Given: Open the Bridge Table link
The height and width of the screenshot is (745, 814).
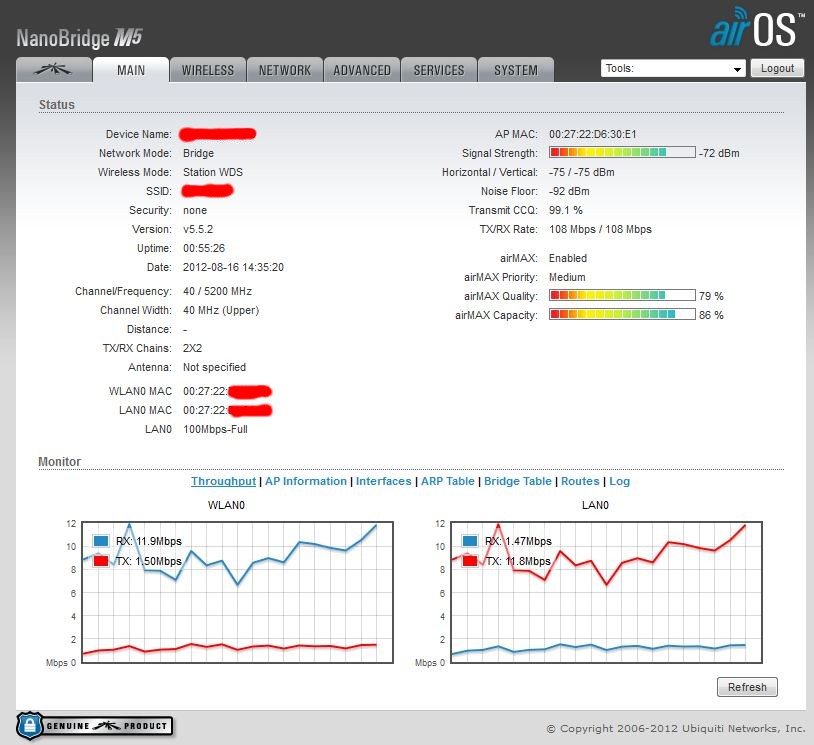Looking at the screenshot, I should [x=518, y=481].
